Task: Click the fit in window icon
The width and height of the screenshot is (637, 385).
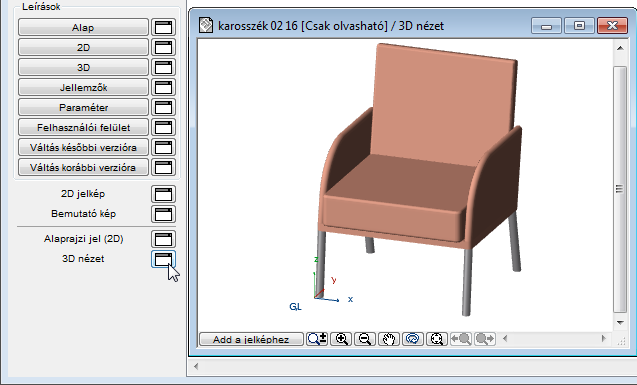Action: tap(437, 339)
